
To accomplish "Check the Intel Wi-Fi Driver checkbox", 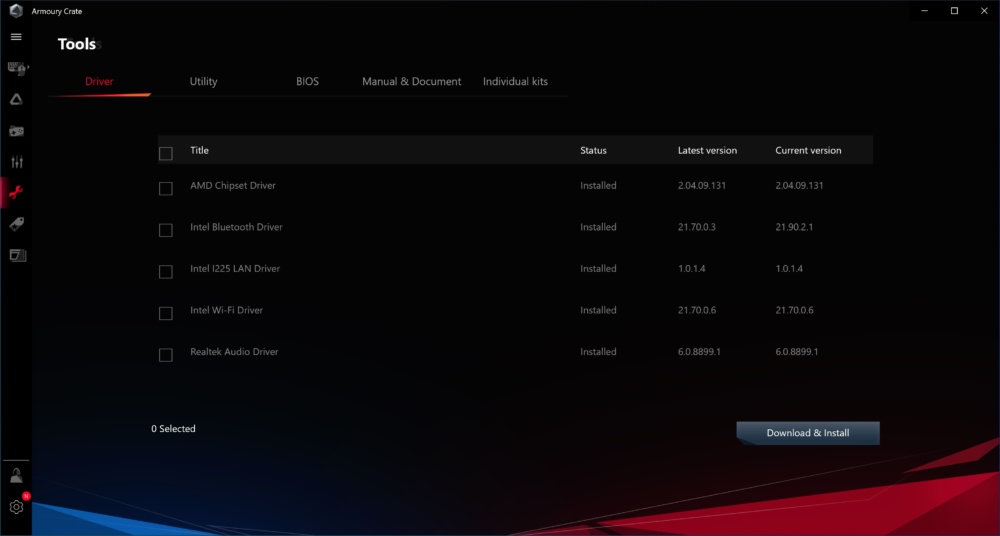I will pyautogui.click(x=165, y=313).
